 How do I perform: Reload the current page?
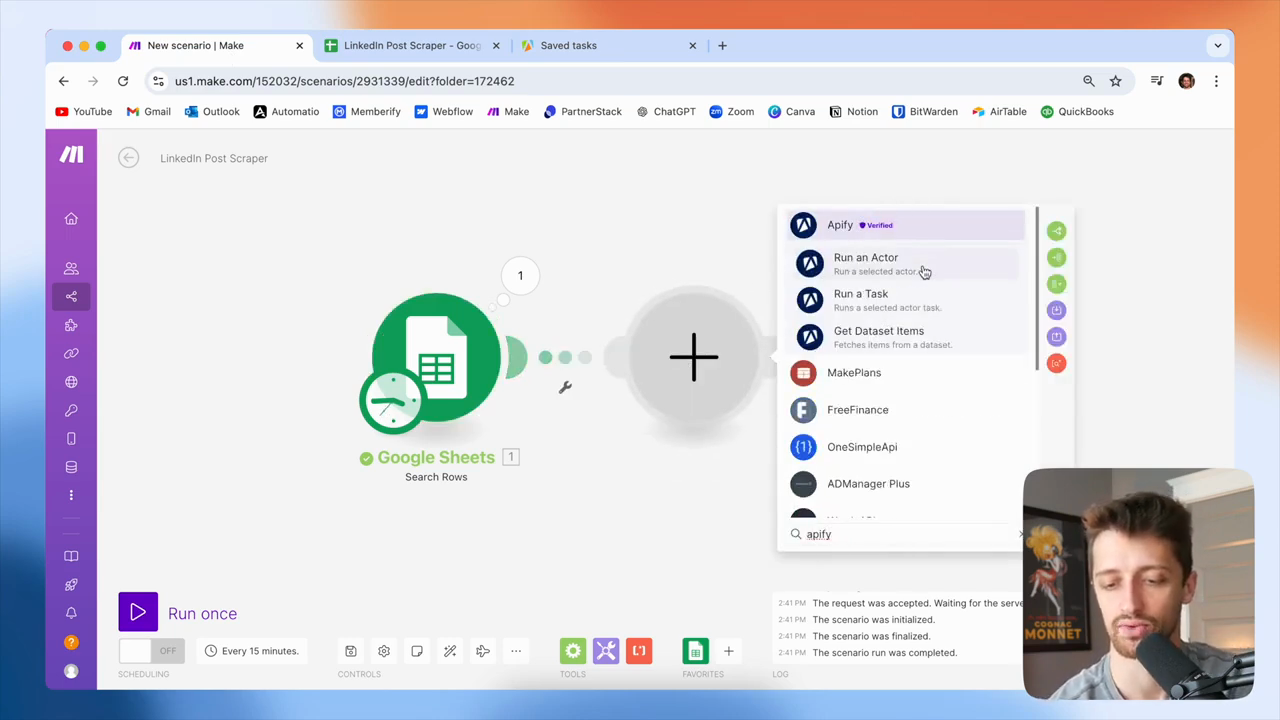pos(123,81)
